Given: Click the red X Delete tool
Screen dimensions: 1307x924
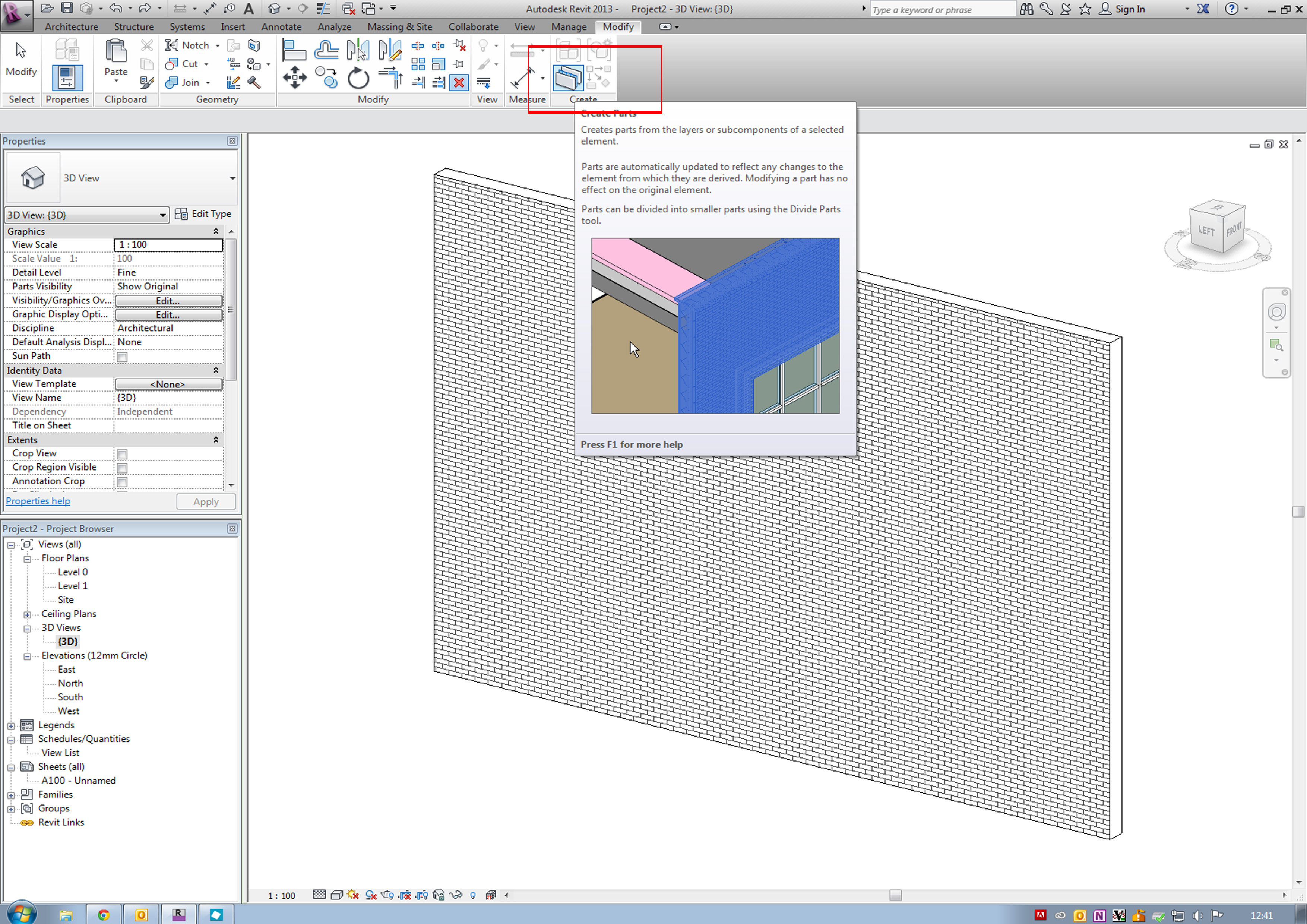Looking at the screenshot, I should pos(459,83).
